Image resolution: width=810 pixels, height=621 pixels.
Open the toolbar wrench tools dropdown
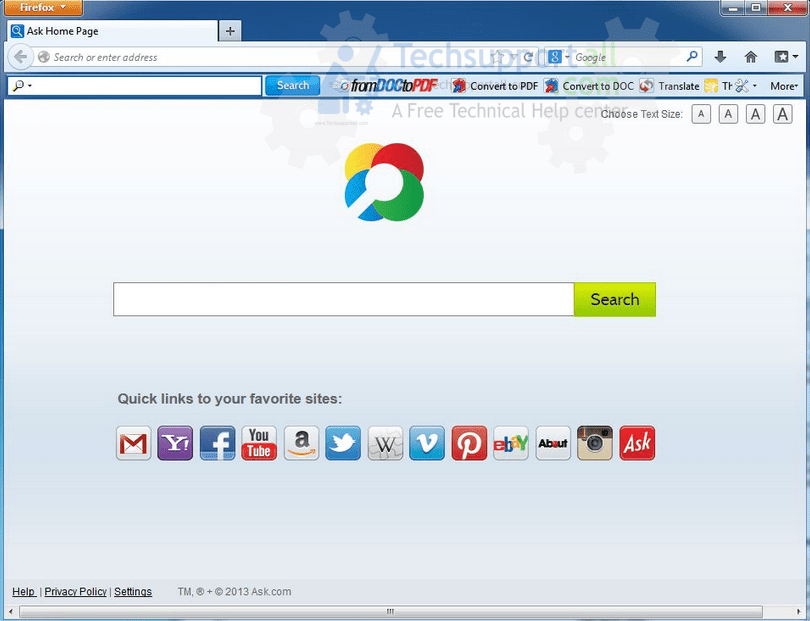pyautogui.click(x=746, y=86)
